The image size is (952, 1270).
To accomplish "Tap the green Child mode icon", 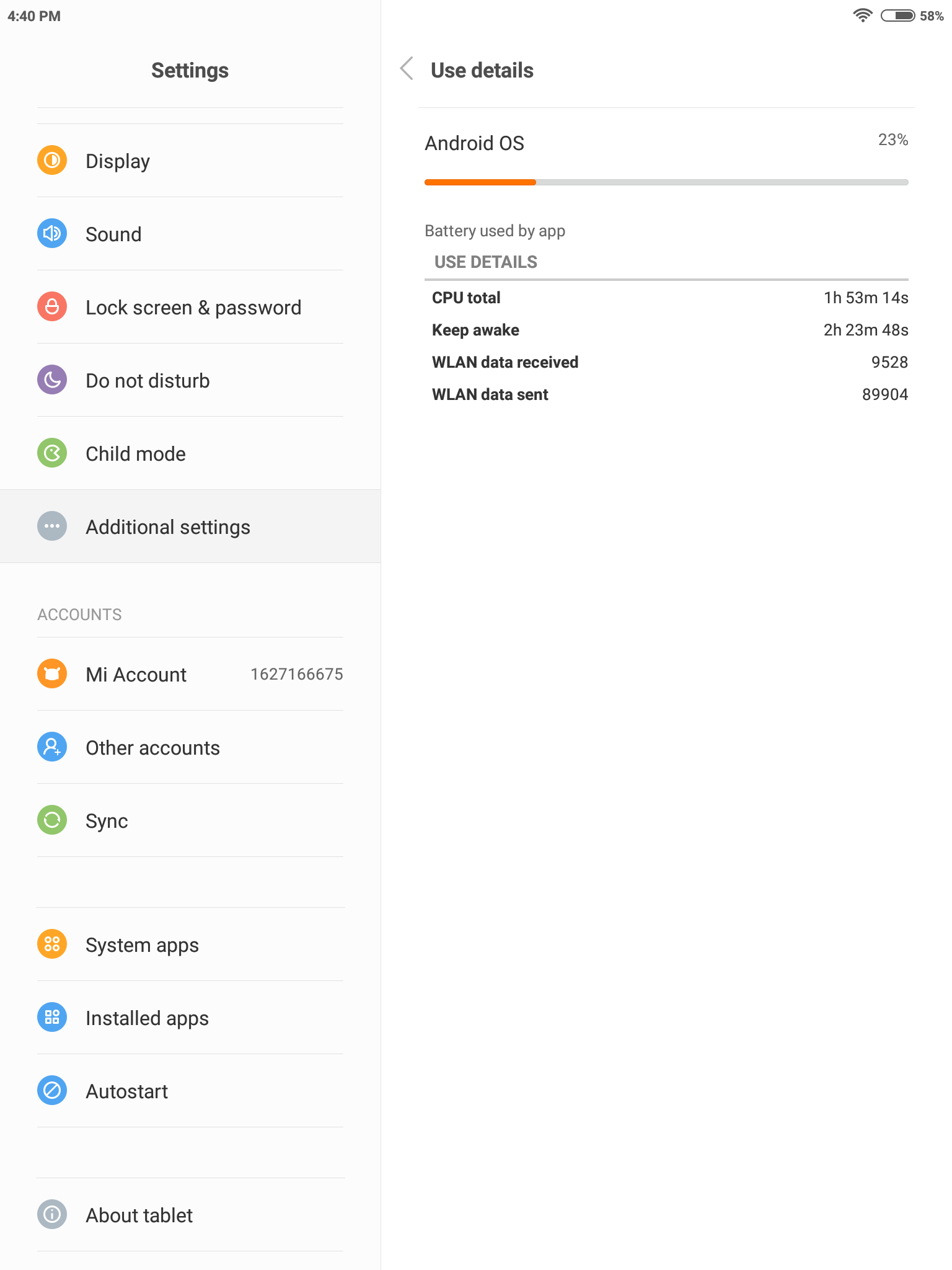I will click(x=52, y=453).
